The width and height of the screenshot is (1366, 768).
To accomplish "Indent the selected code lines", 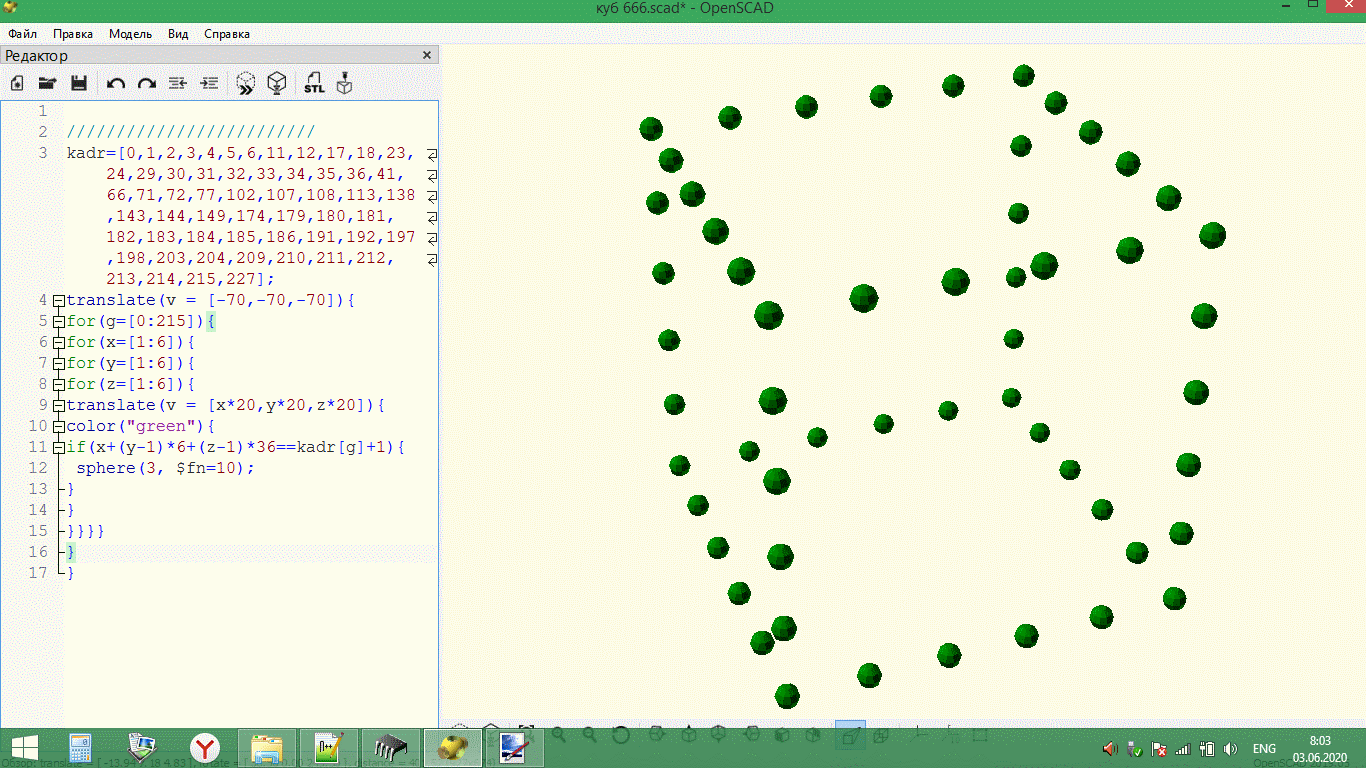I will click(209, 84).
